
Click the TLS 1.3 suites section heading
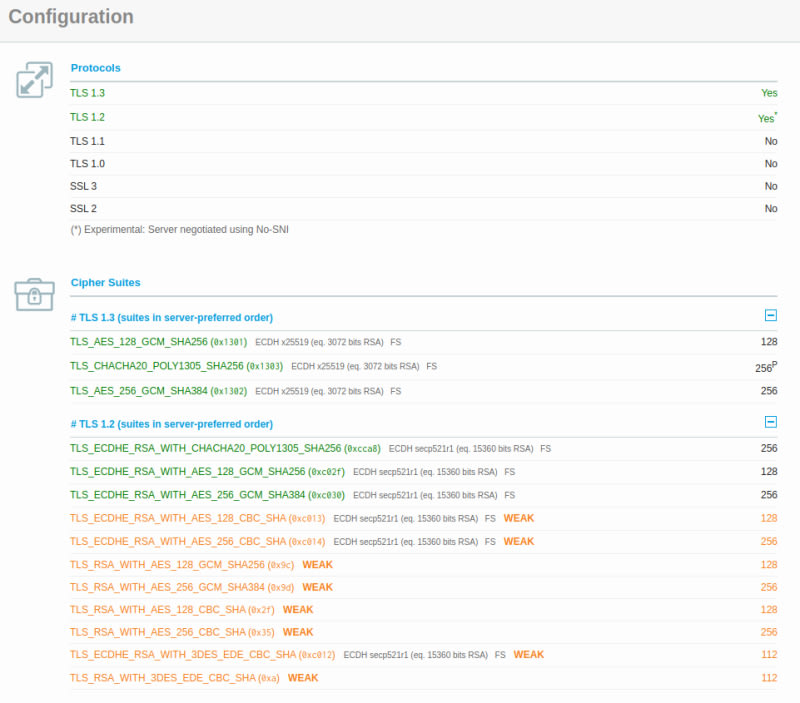[171, 317]
